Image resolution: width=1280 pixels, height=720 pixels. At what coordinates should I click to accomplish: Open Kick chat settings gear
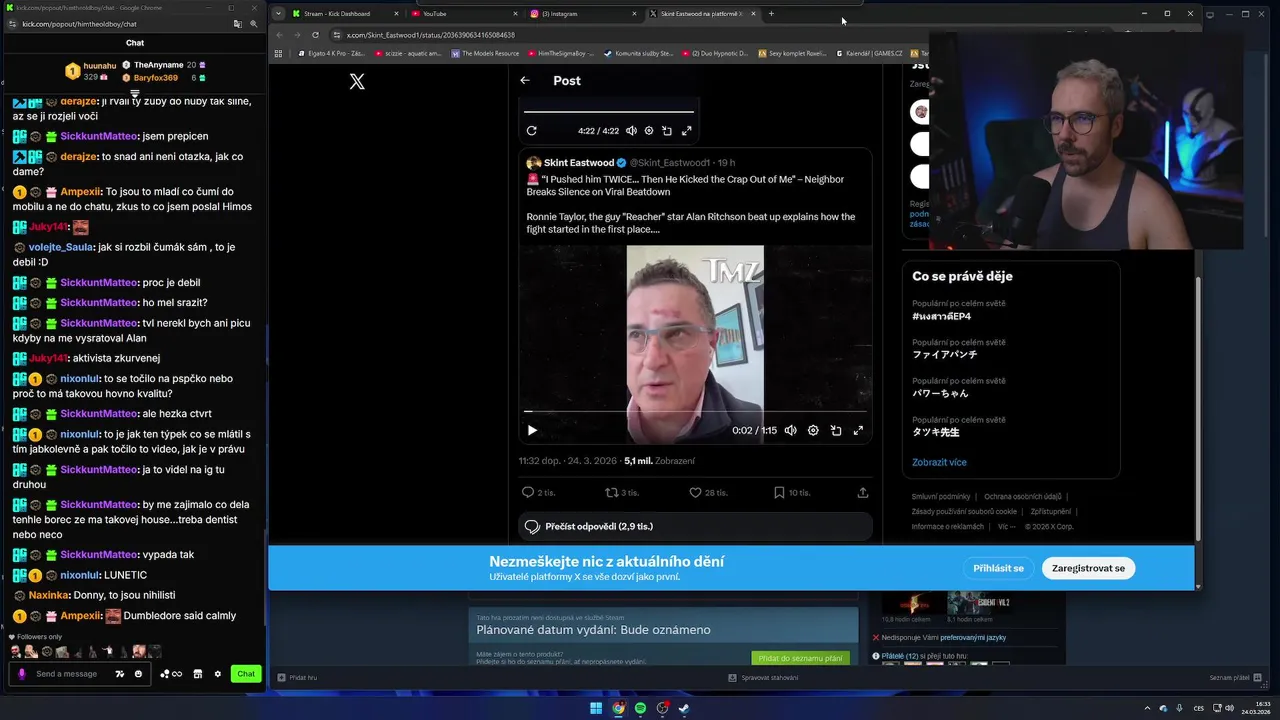pos(218,674)
